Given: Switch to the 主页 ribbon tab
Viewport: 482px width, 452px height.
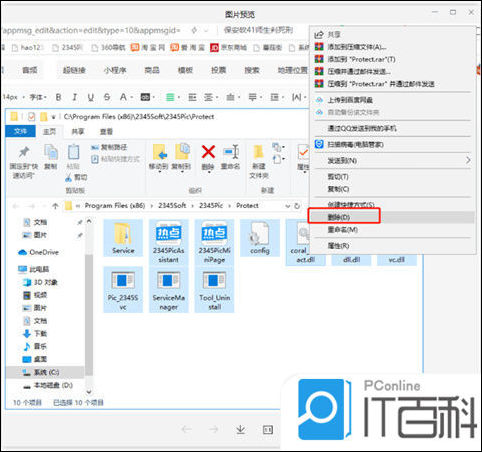Looking at the screenshot, I should [50, 132].
